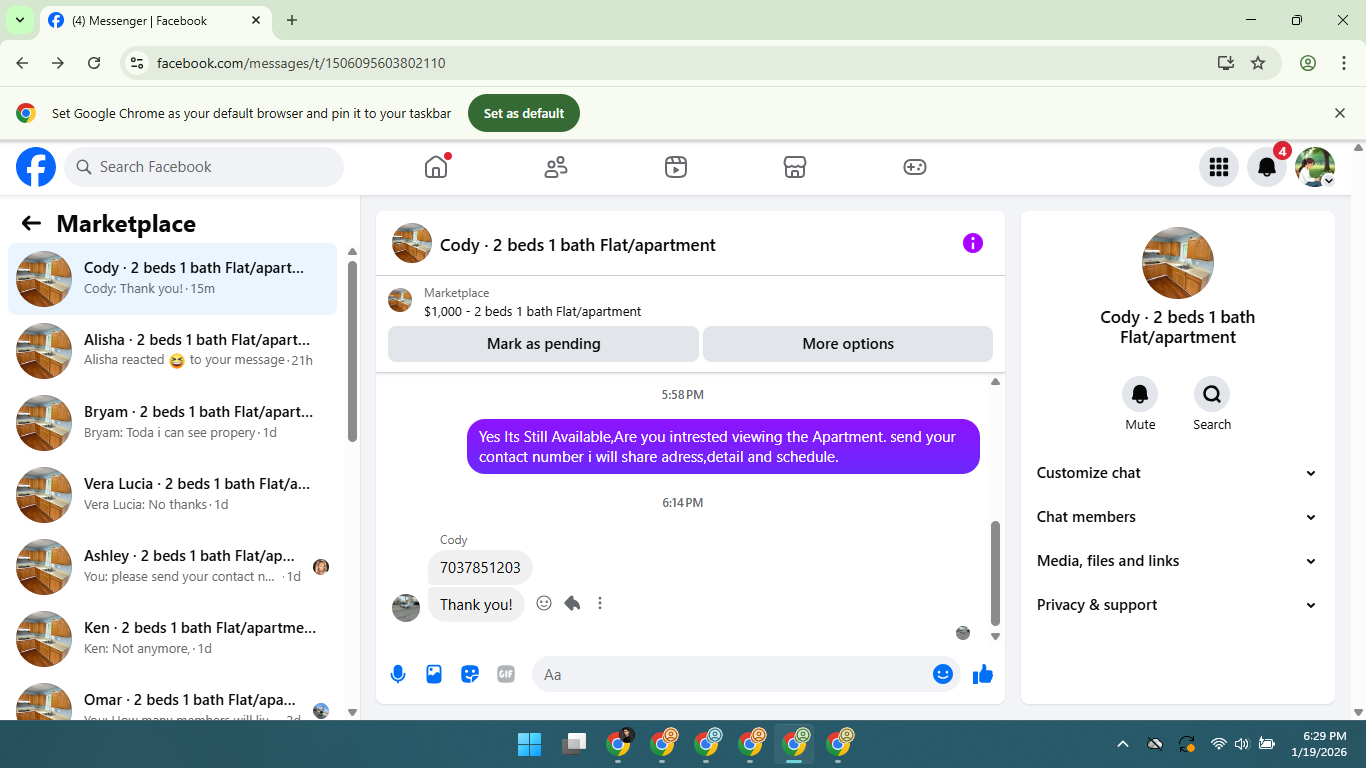Open Ken conversation in list
Viewport: 1366px width, 768px height.
tap(173, 638)
